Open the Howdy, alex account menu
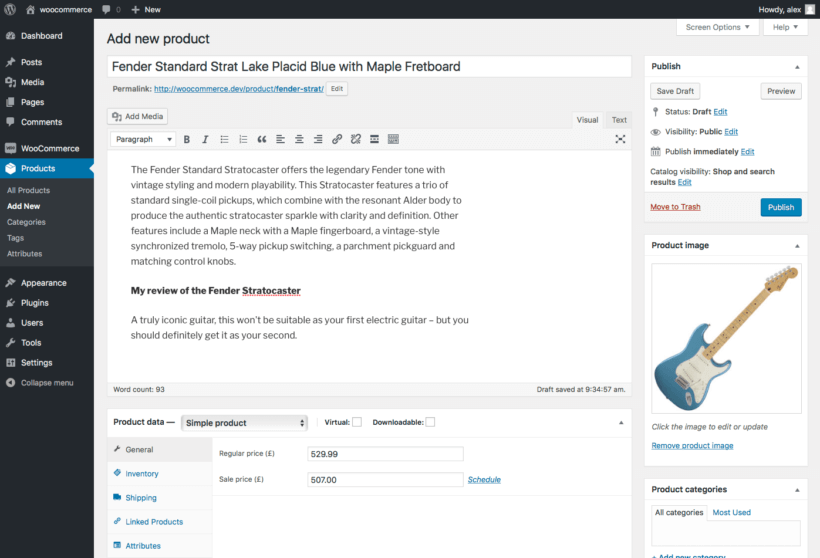820x558 pixels. (786, 9)
